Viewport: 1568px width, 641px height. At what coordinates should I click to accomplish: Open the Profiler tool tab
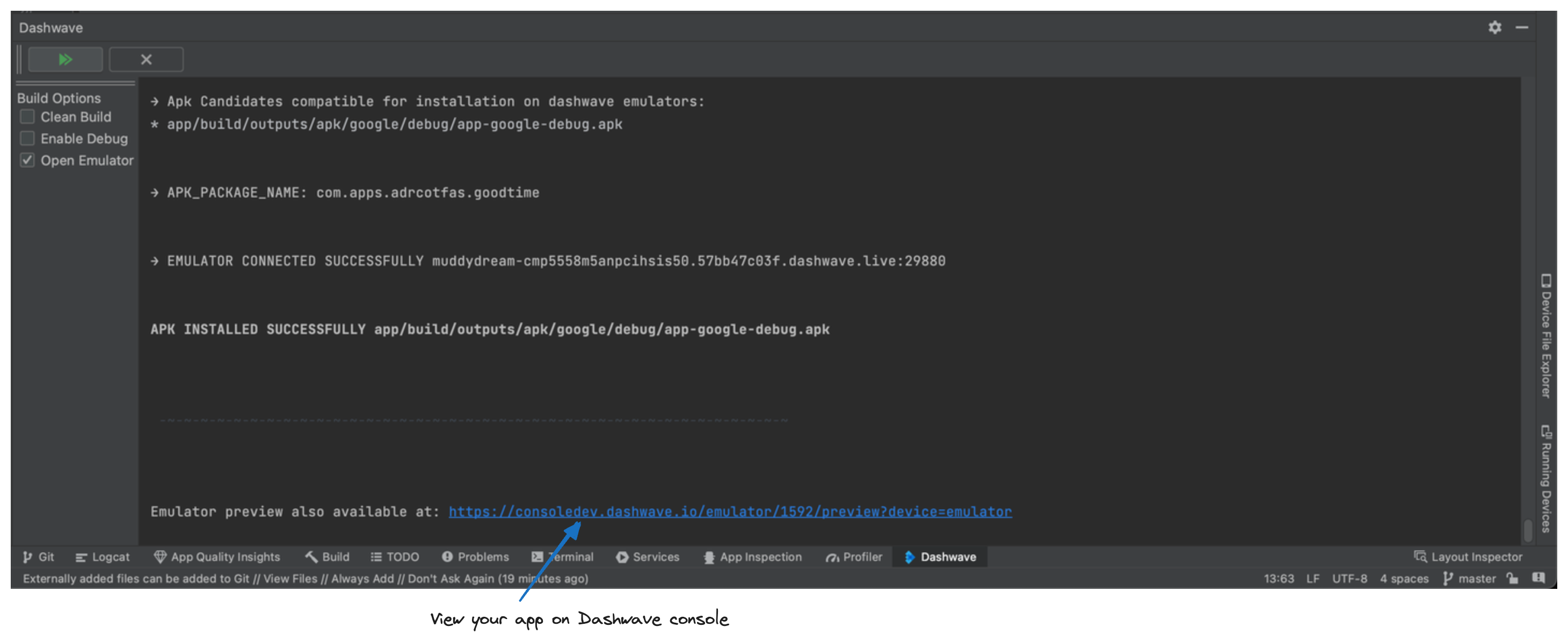point(853,557)
